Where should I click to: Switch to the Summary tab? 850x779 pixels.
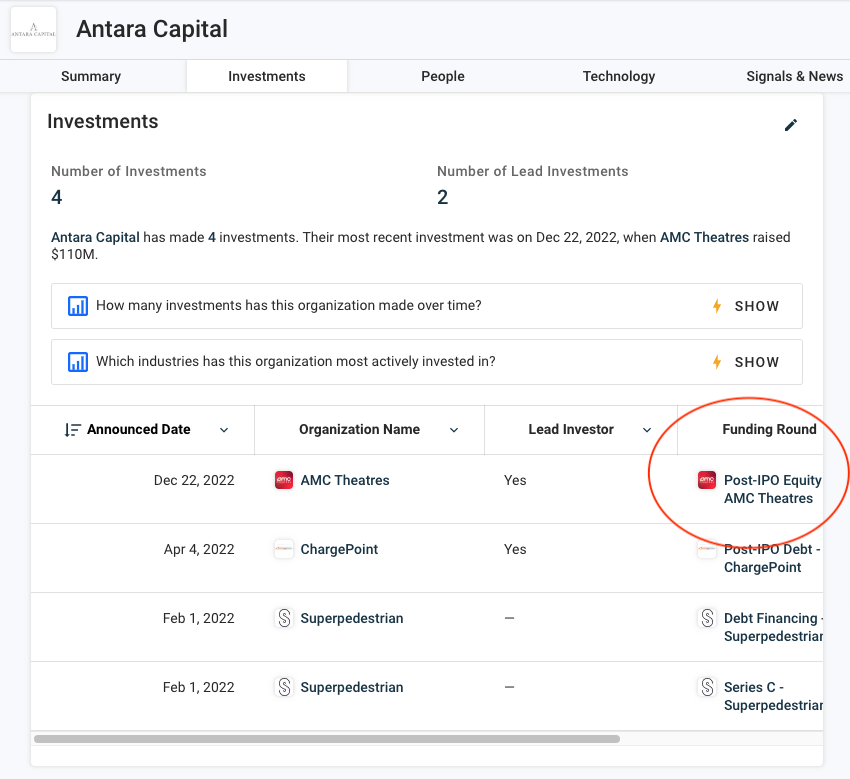tap(91, 76)
